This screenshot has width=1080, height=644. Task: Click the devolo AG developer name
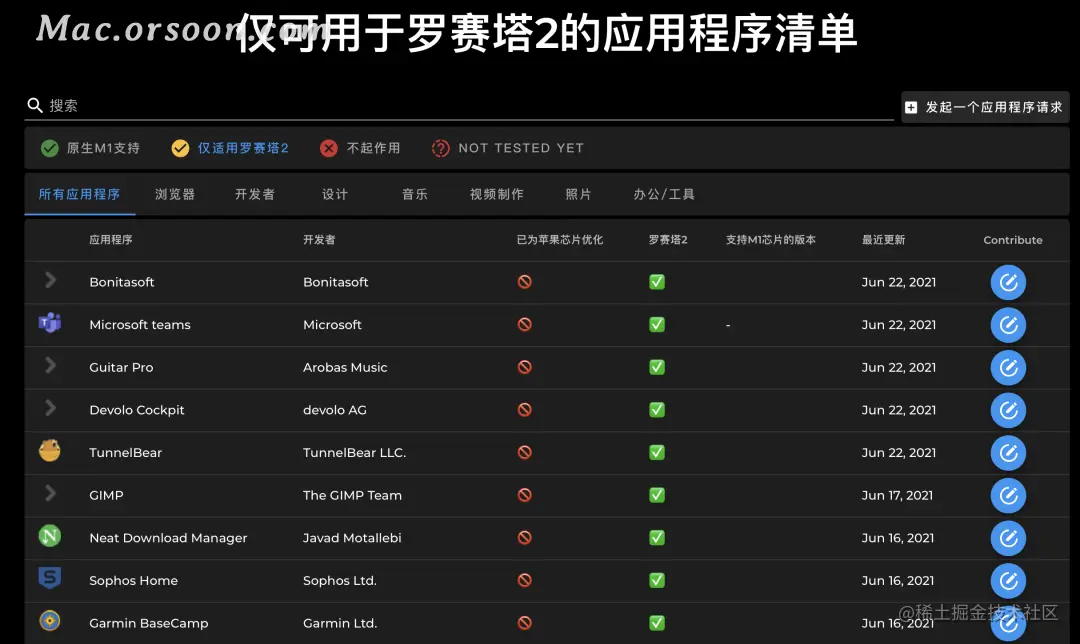click(x=335, y=410)
